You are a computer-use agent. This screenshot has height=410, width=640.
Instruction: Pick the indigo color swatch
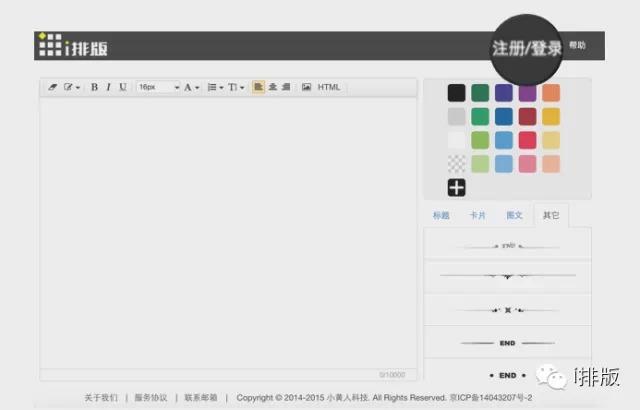pyautogui.click(x=504, y=93)
